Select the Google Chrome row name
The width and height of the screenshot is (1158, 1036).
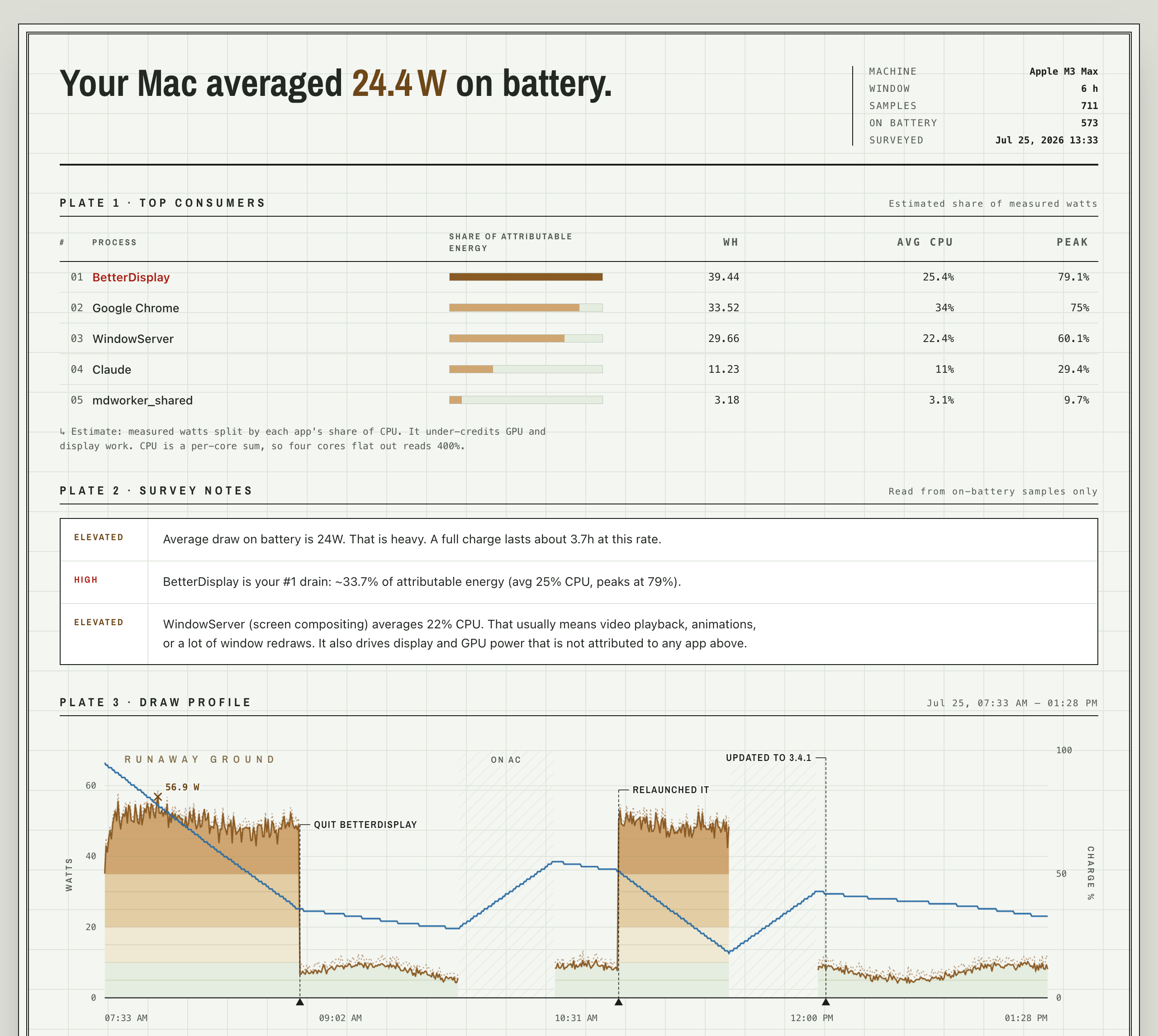135,308
